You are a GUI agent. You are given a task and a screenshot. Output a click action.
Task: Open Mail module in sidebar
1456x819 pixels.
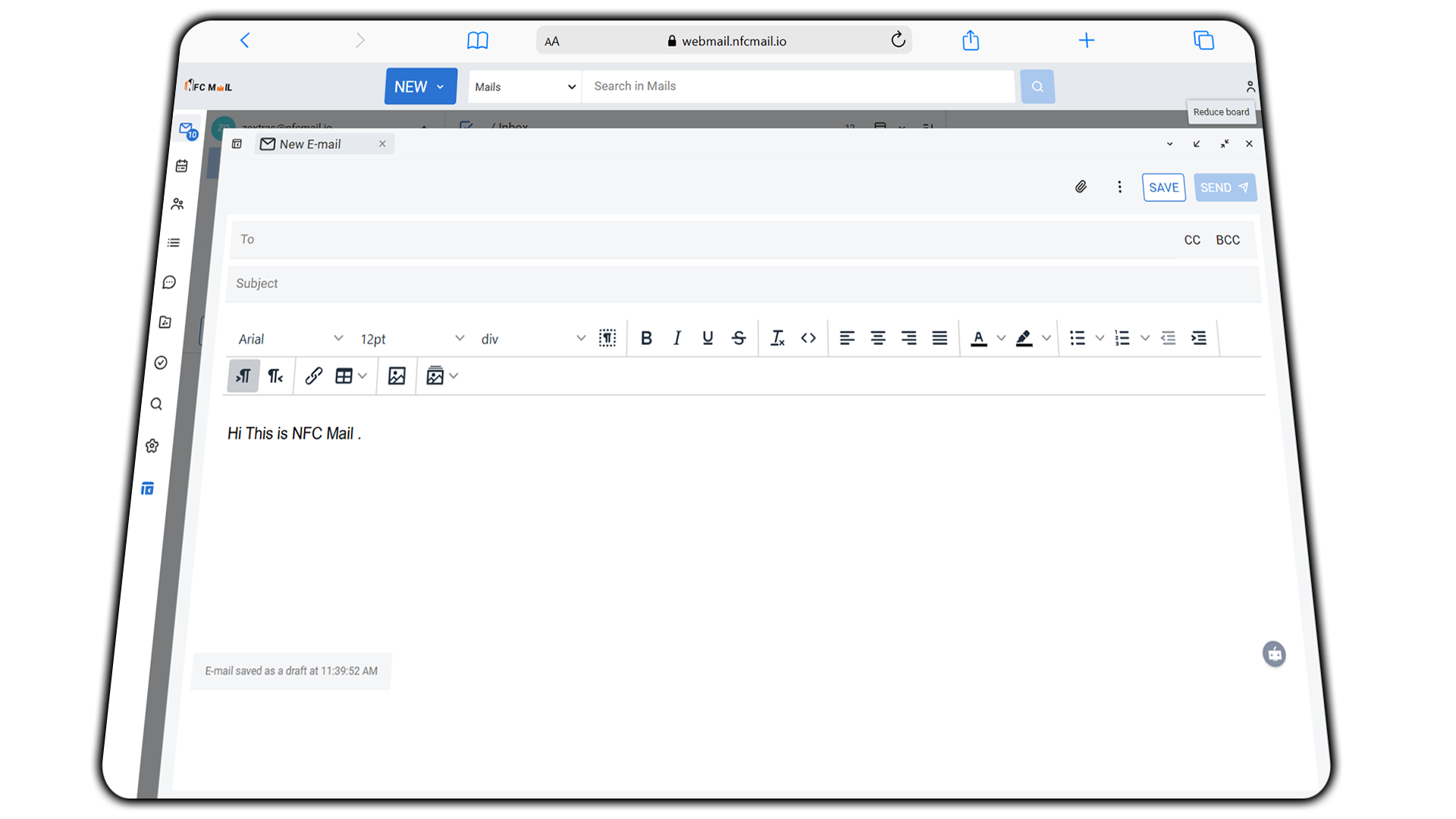(x=187, y=130)
